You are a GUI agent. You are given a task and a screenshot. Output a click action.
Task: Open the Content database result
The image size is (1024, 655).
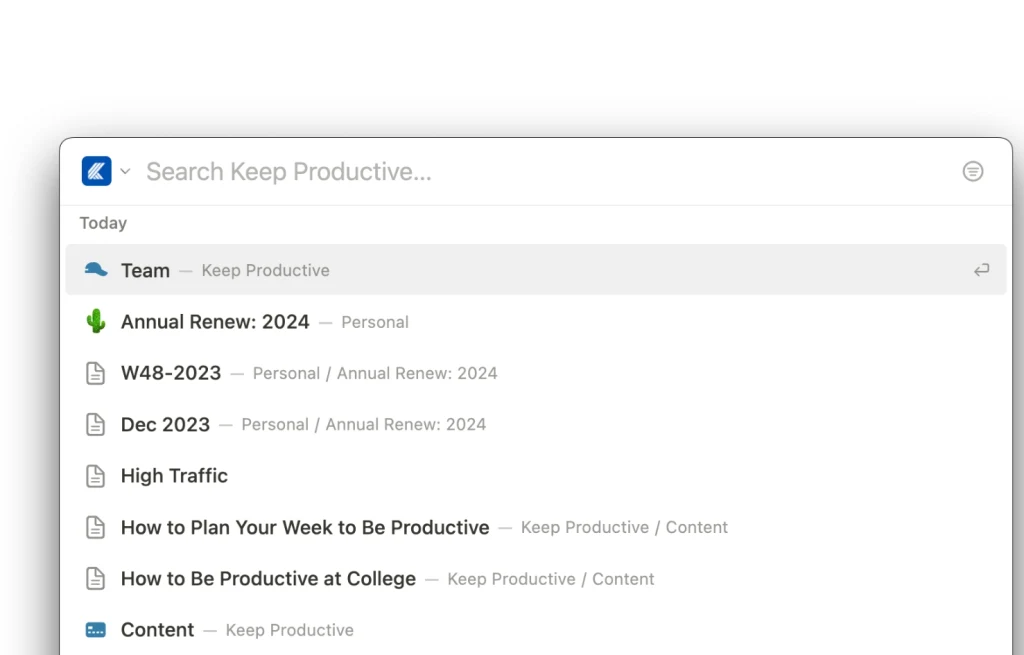pos(157,629)
